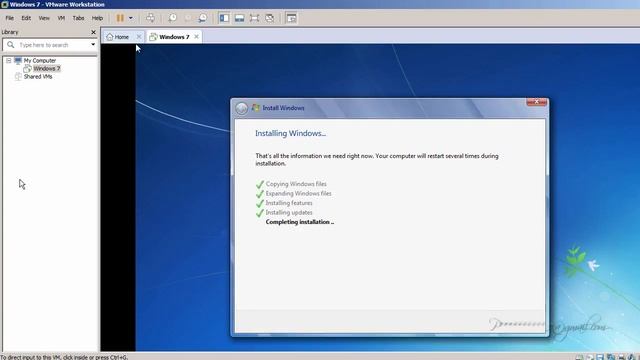Viewport: 640px width, 360px height.
Task: Click the 'Installing updates' step
Action: (289, 213)
